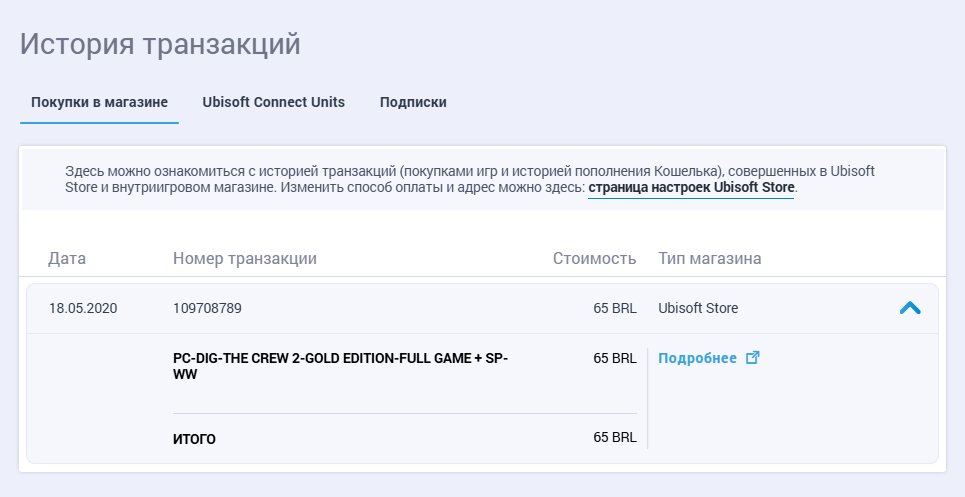Click the История транзакций page heading
965x497 pixels.
160,44
